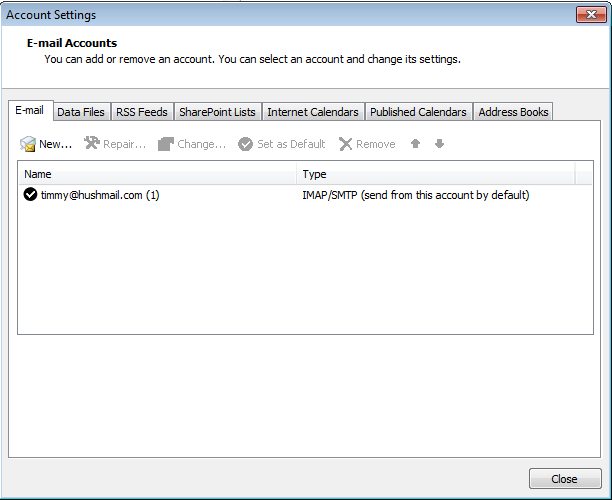612x500 pixels.
Task: Select the SharePoint Lists tab
Action: tap(217, 112)
